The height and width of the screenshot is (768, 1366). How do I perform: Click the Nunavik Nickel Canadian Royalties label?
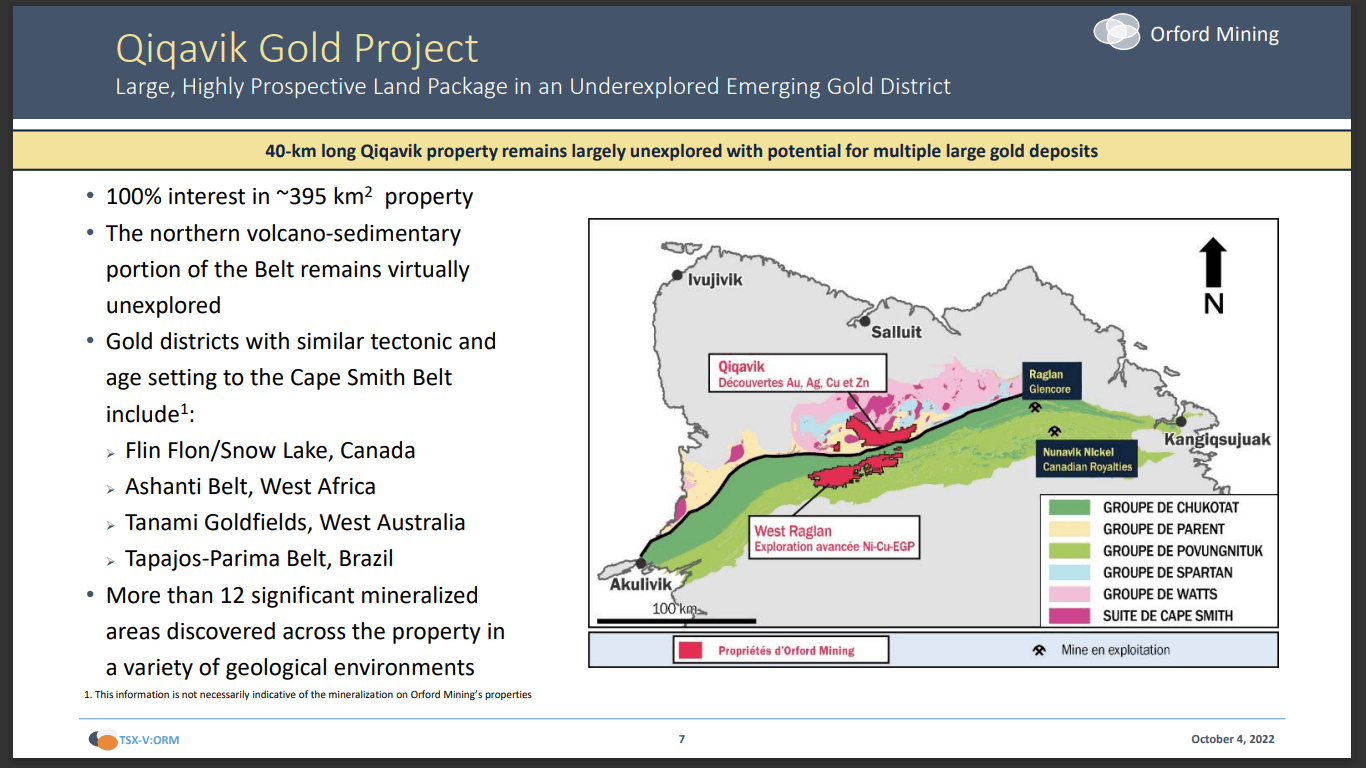tap(1085, 458)
